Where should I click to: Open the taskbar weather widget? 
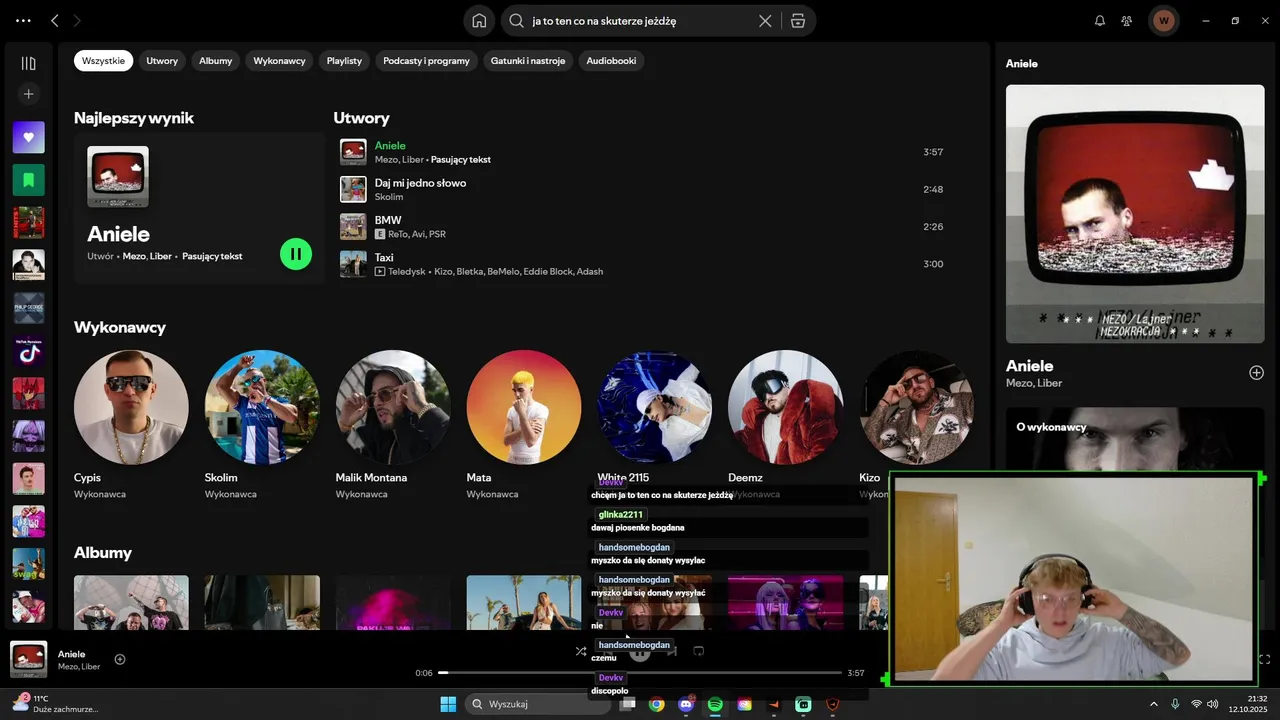point(56,704)
